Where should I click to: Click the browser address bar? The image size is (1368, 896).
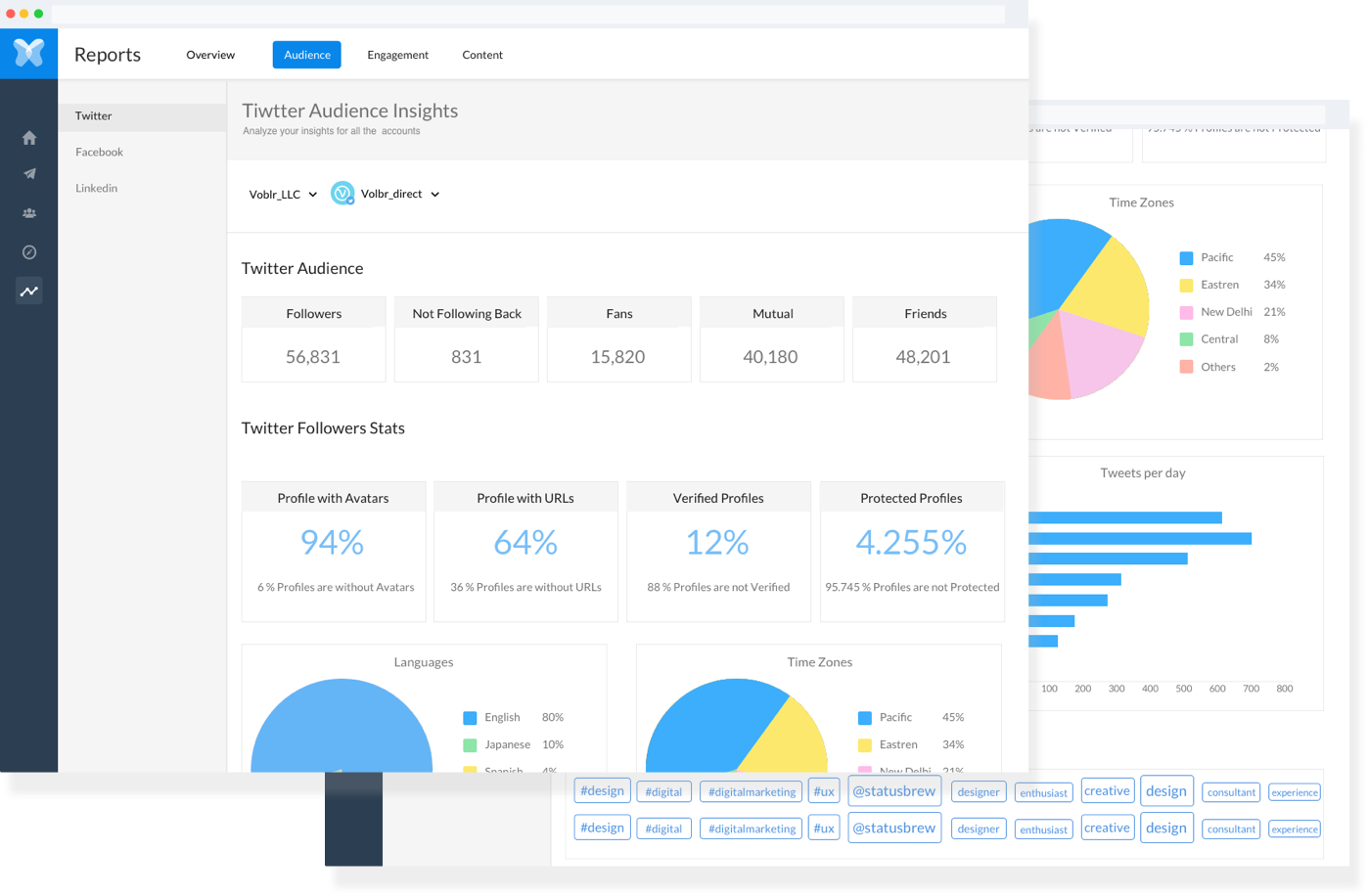528,14
